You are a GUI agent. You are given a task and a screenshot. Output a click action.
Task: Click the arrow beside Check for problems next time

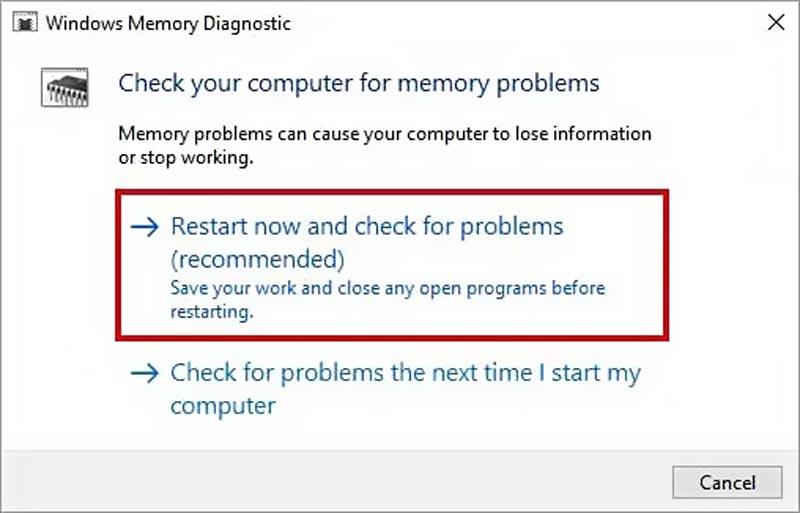click(146, 374)
